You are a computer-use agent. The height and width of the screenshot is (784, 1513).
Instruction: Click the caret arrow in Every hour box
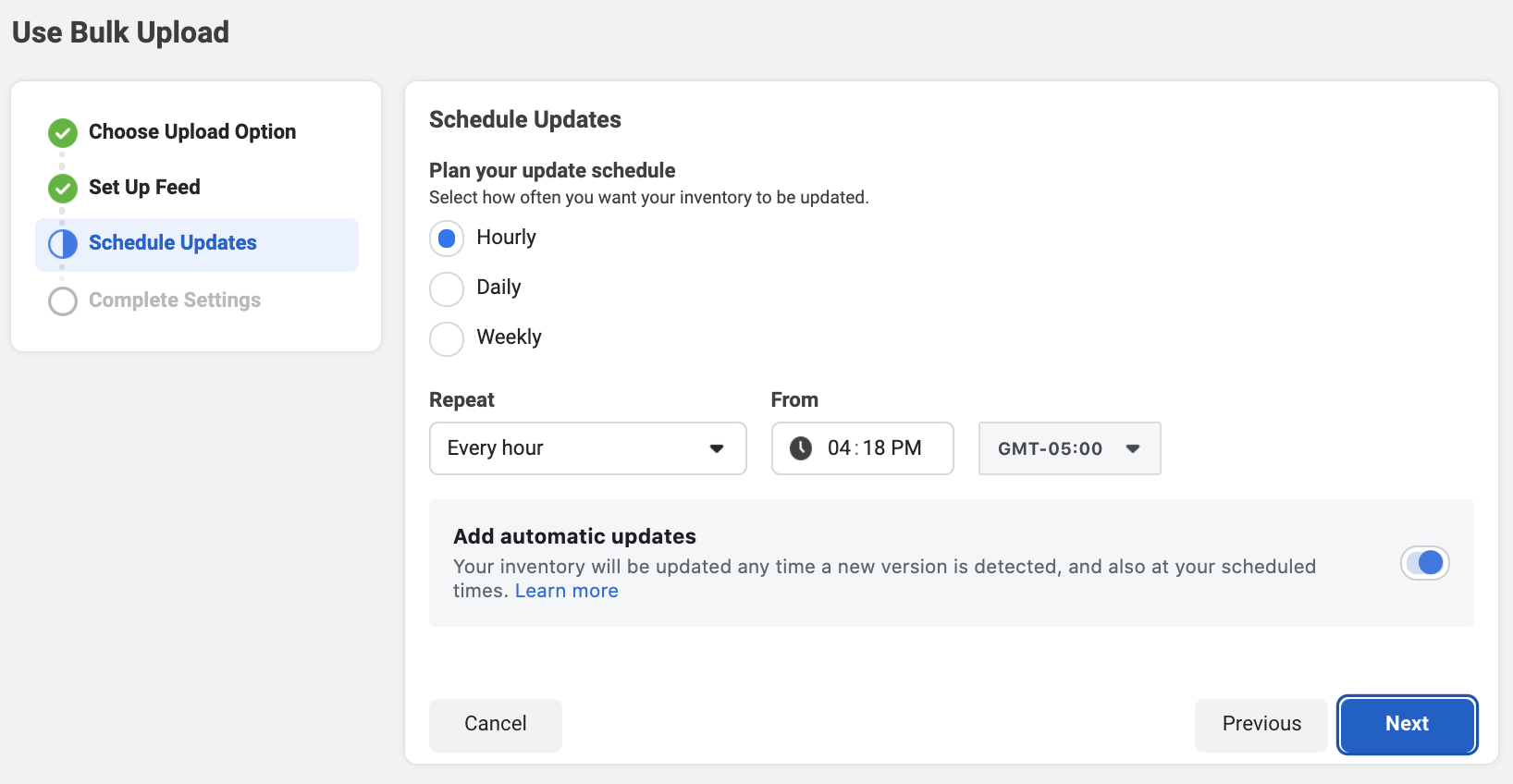(x=717, y=448)
